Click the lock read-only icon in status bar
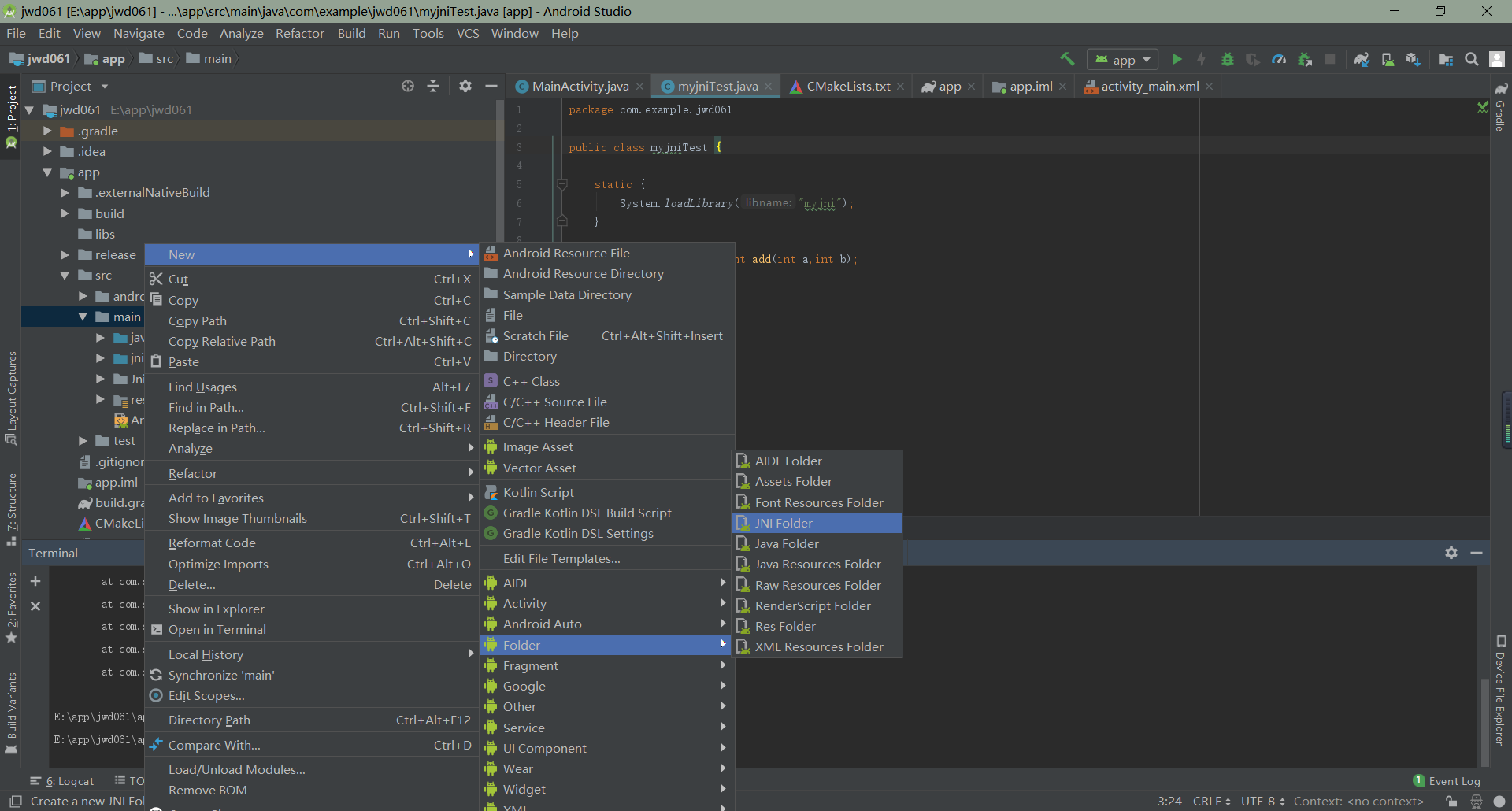 (x=1451, y=802)
